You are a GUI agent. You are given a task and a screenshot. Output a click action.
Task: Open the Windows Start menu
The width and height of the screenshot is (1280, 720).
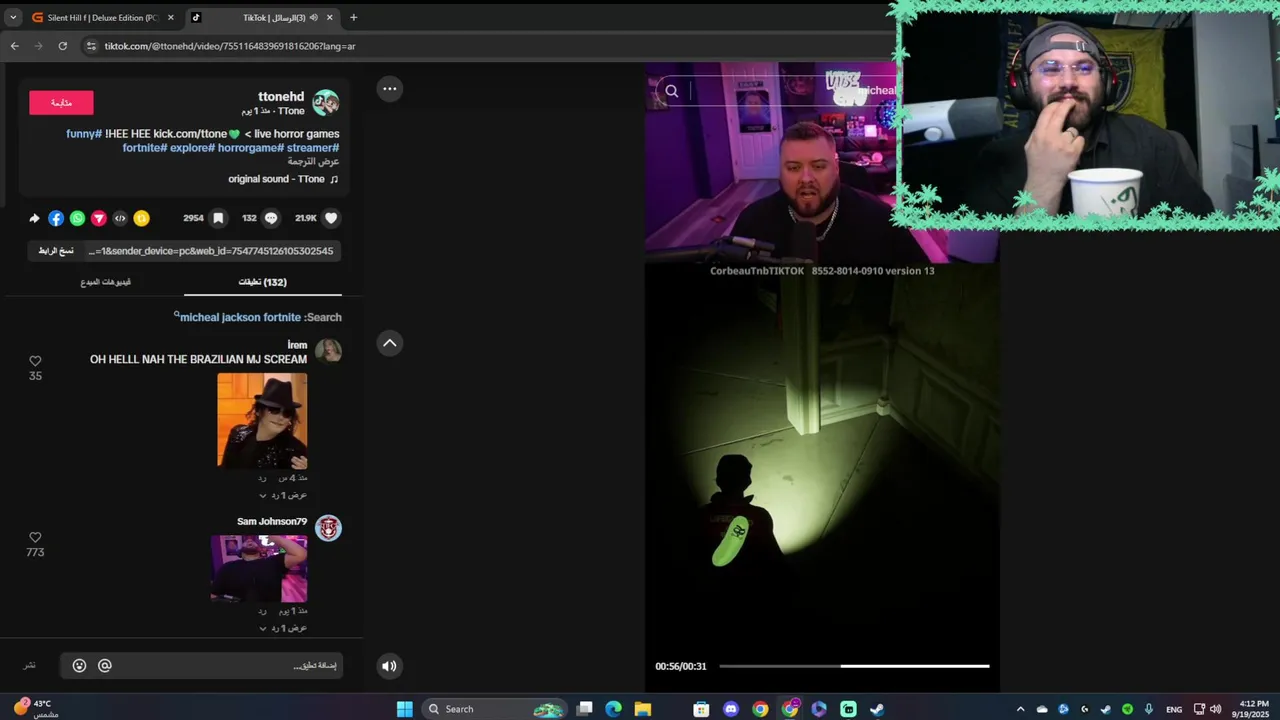[x=404, y=709]
